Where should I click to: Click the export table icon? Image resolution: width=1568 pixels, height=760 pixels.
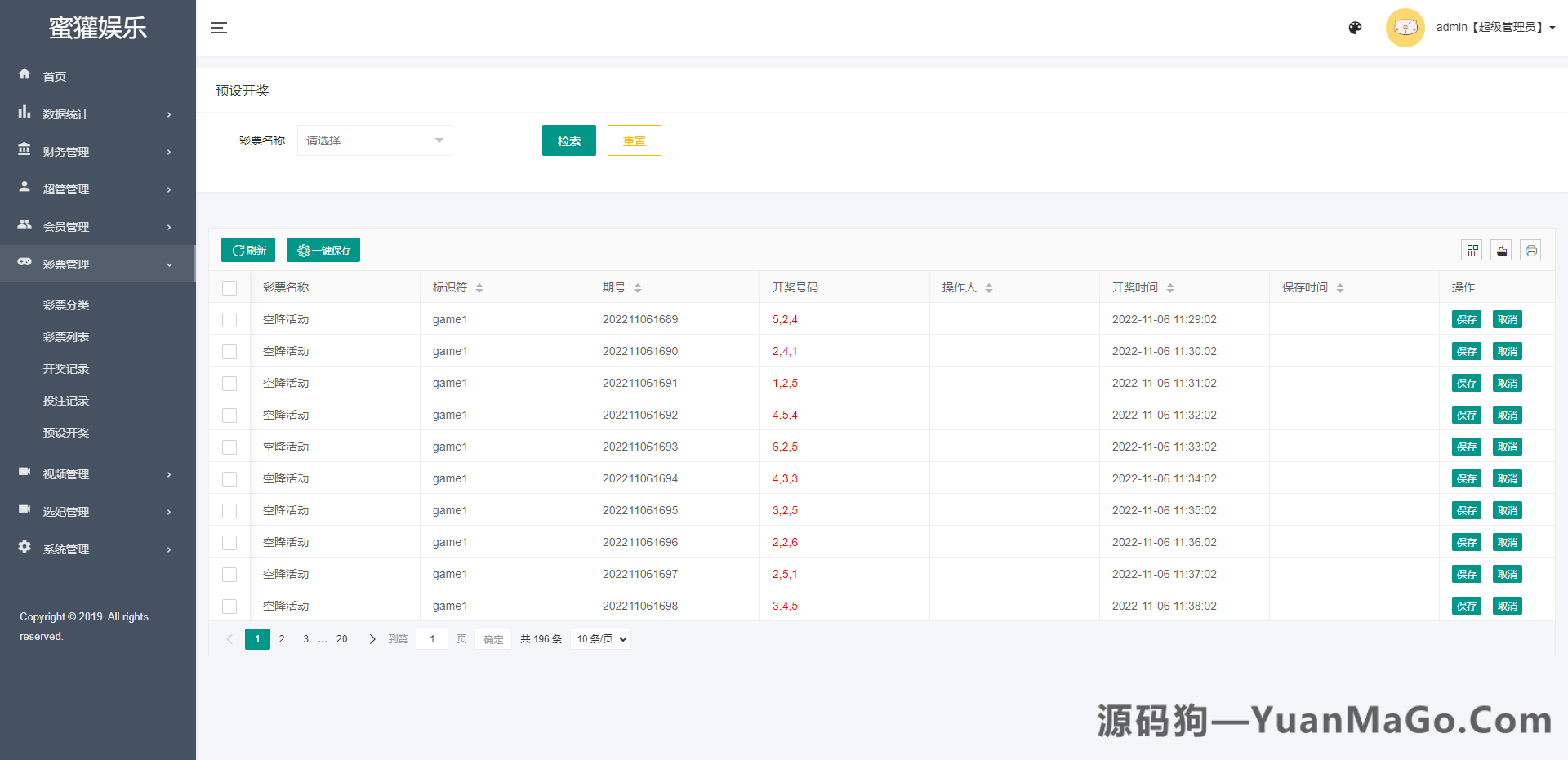pyautogui.click(x=1501, y=251)
